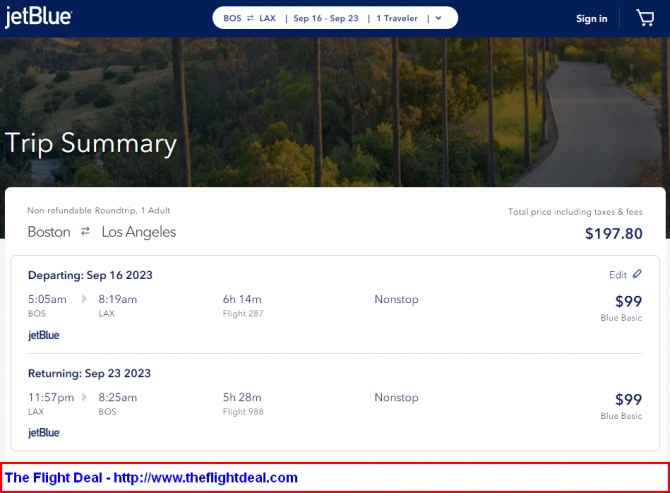Click 8:25am arrival time

click(118, 397)
